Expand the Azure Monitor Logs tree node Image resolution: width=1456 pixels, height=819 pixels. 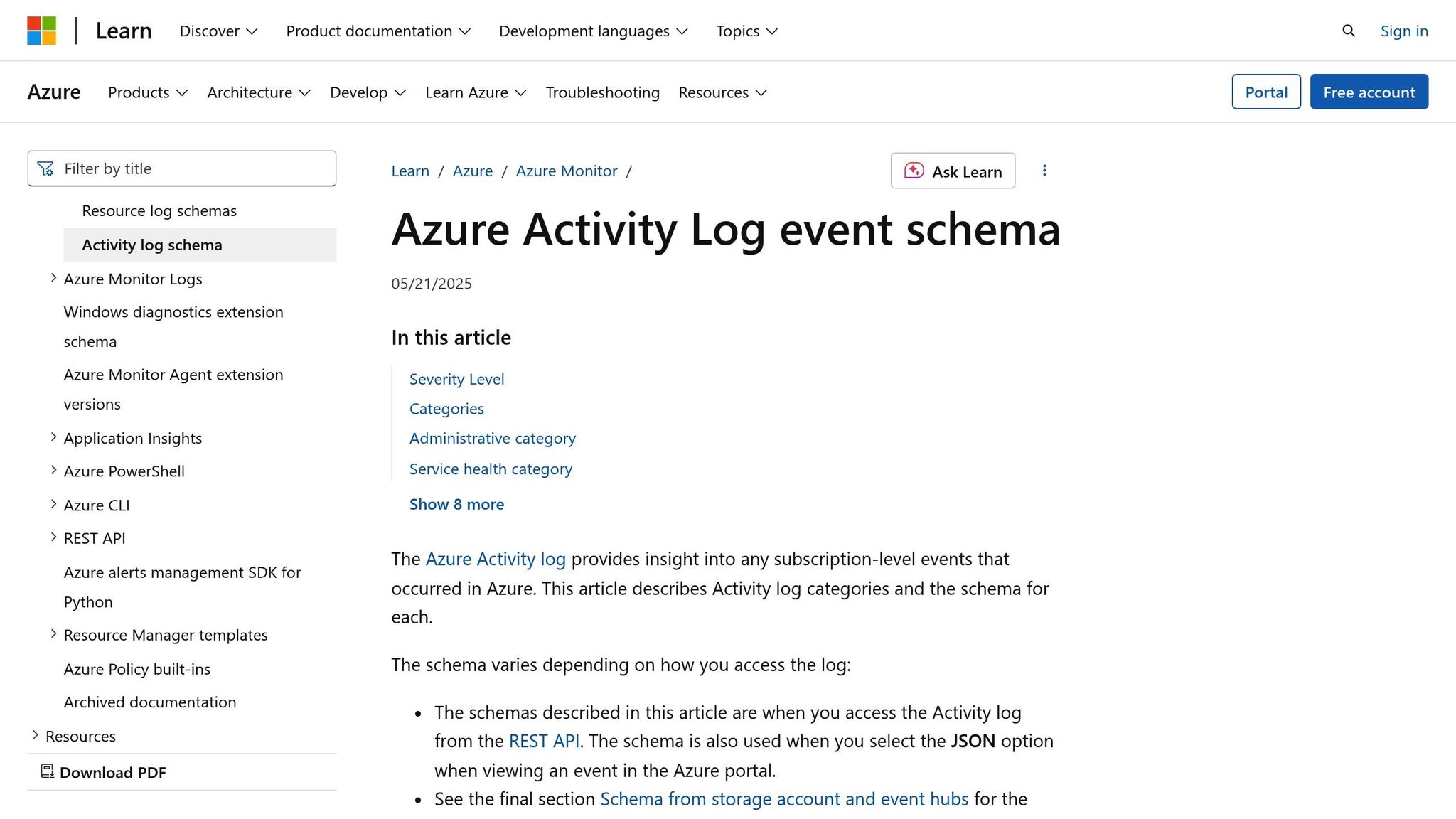(53, 278)
